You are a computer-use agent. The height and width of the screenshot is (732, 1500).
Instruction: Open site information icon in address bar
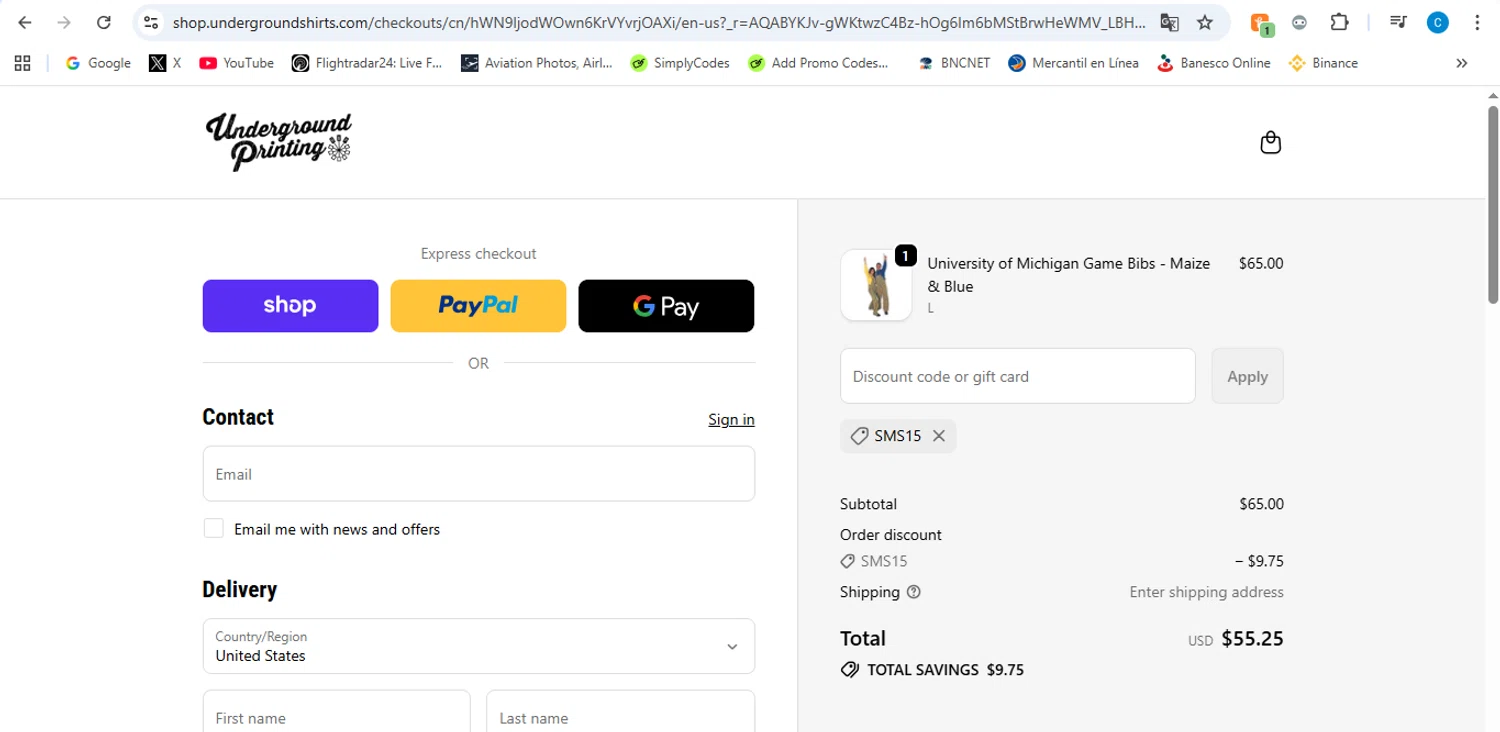point(151,22)
